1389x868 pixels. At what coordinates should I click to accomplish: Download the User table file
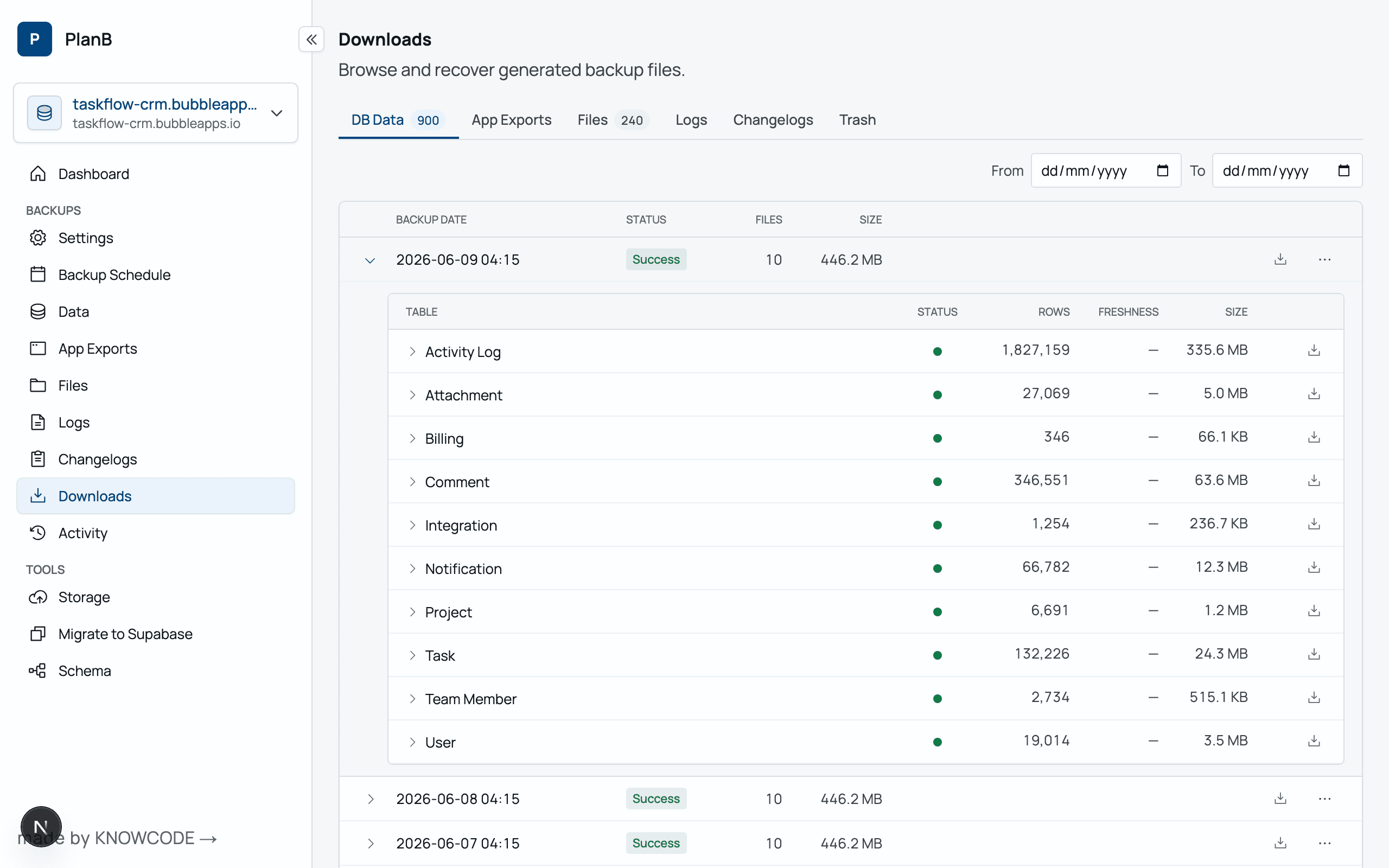pyautogui.click(x=1314, y=741)
